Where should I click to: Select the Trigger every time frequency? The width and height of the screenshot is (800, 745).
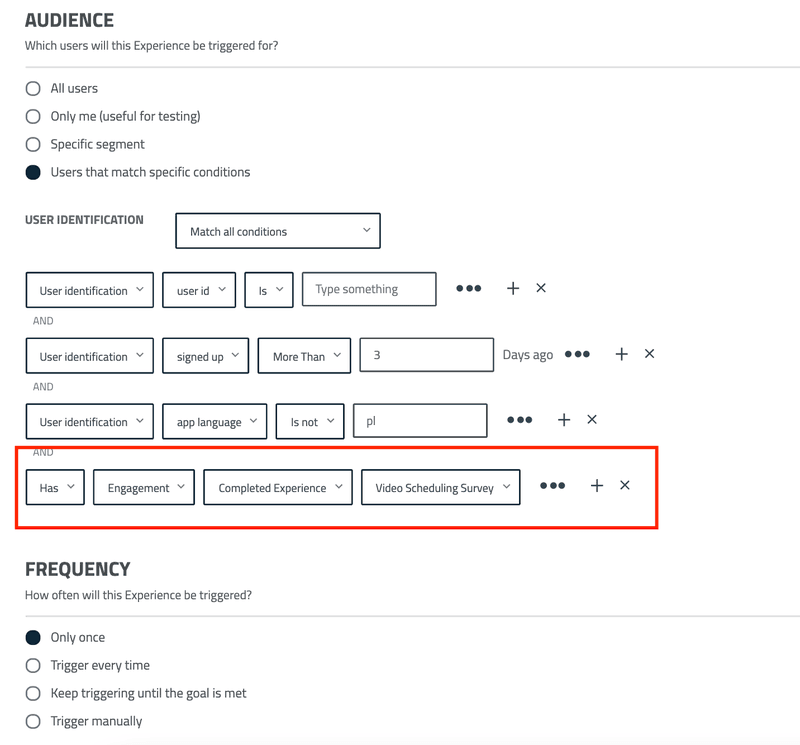click(x=31, y=665)
